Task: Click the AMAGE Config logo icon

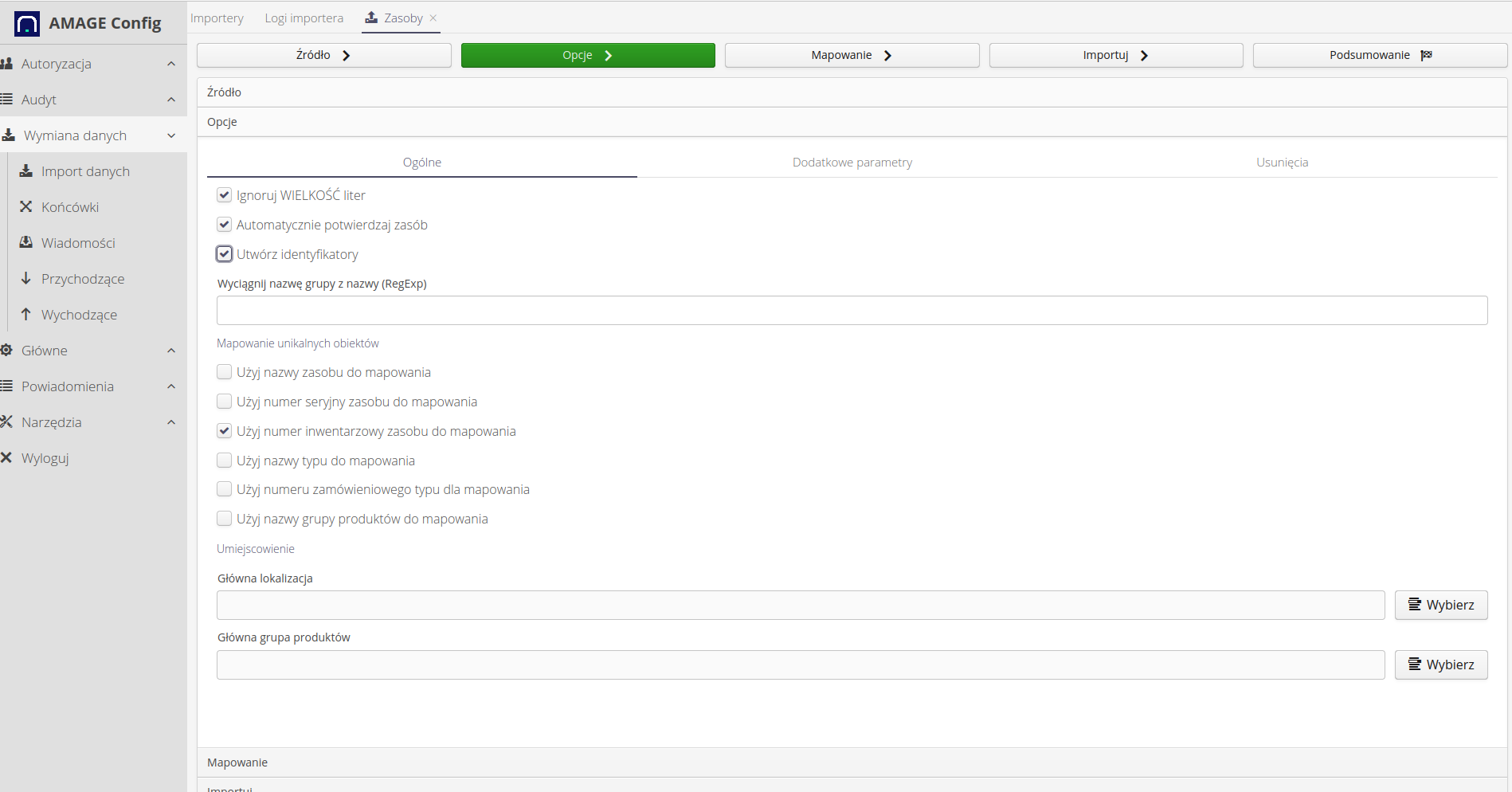Action: (x=27, y=24)
